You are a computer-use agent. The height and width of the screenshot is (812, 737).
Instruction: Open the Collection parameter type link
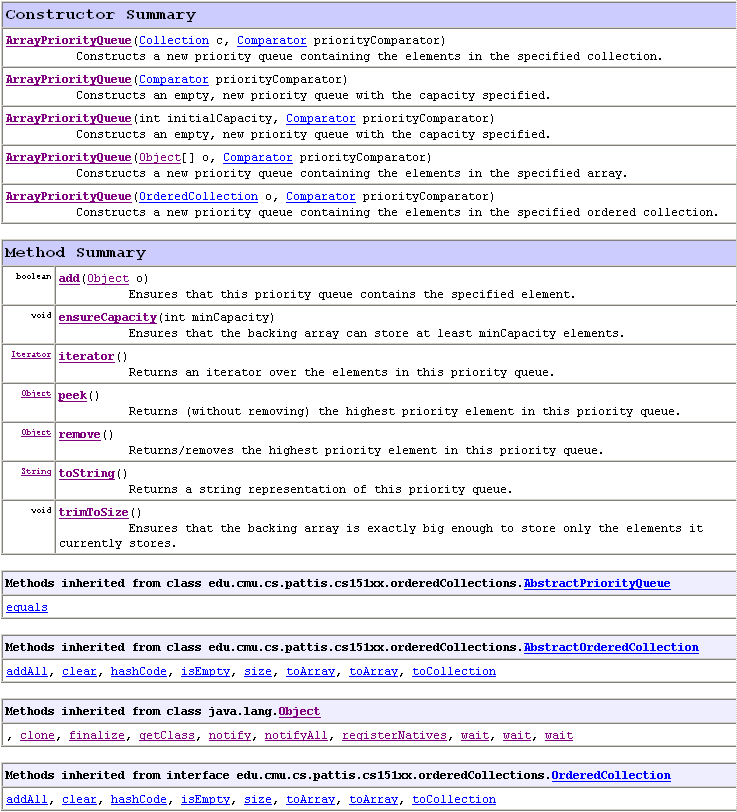click(173, 40)
